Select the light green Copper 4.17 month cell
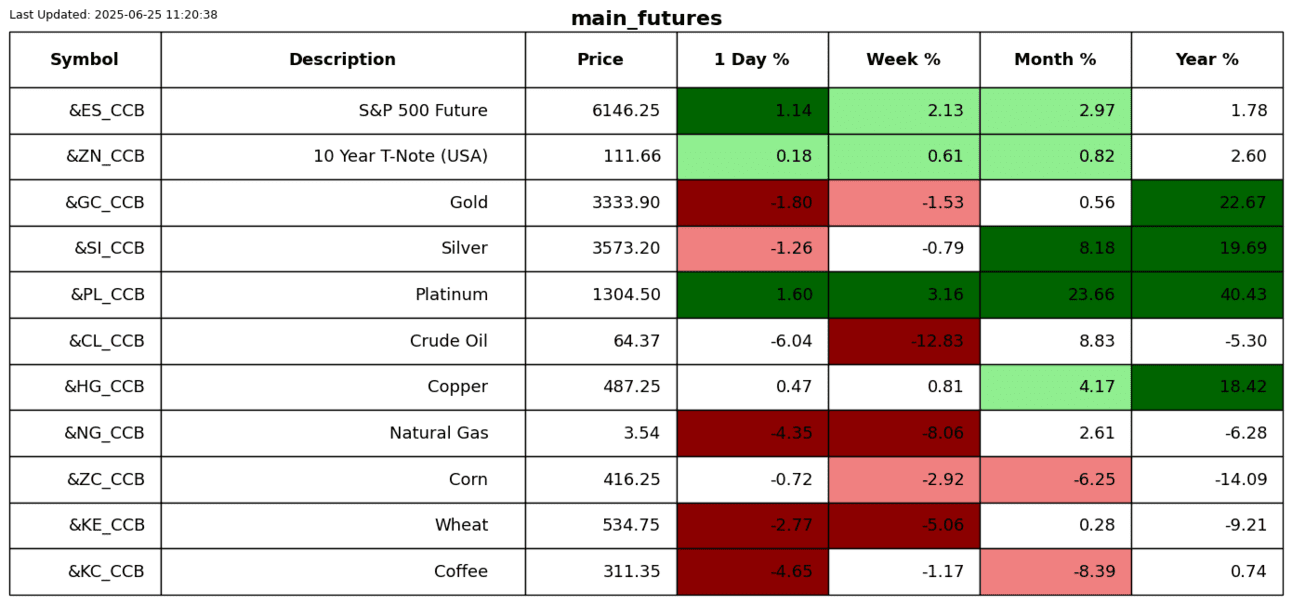This screenshot has height=604, width=1292. 1055,387
